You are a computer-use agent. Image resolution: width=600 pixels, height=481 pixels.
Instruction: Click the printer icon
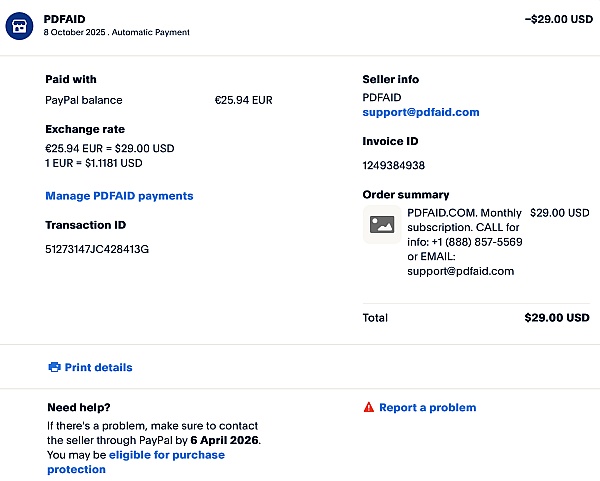click(54, 367)
